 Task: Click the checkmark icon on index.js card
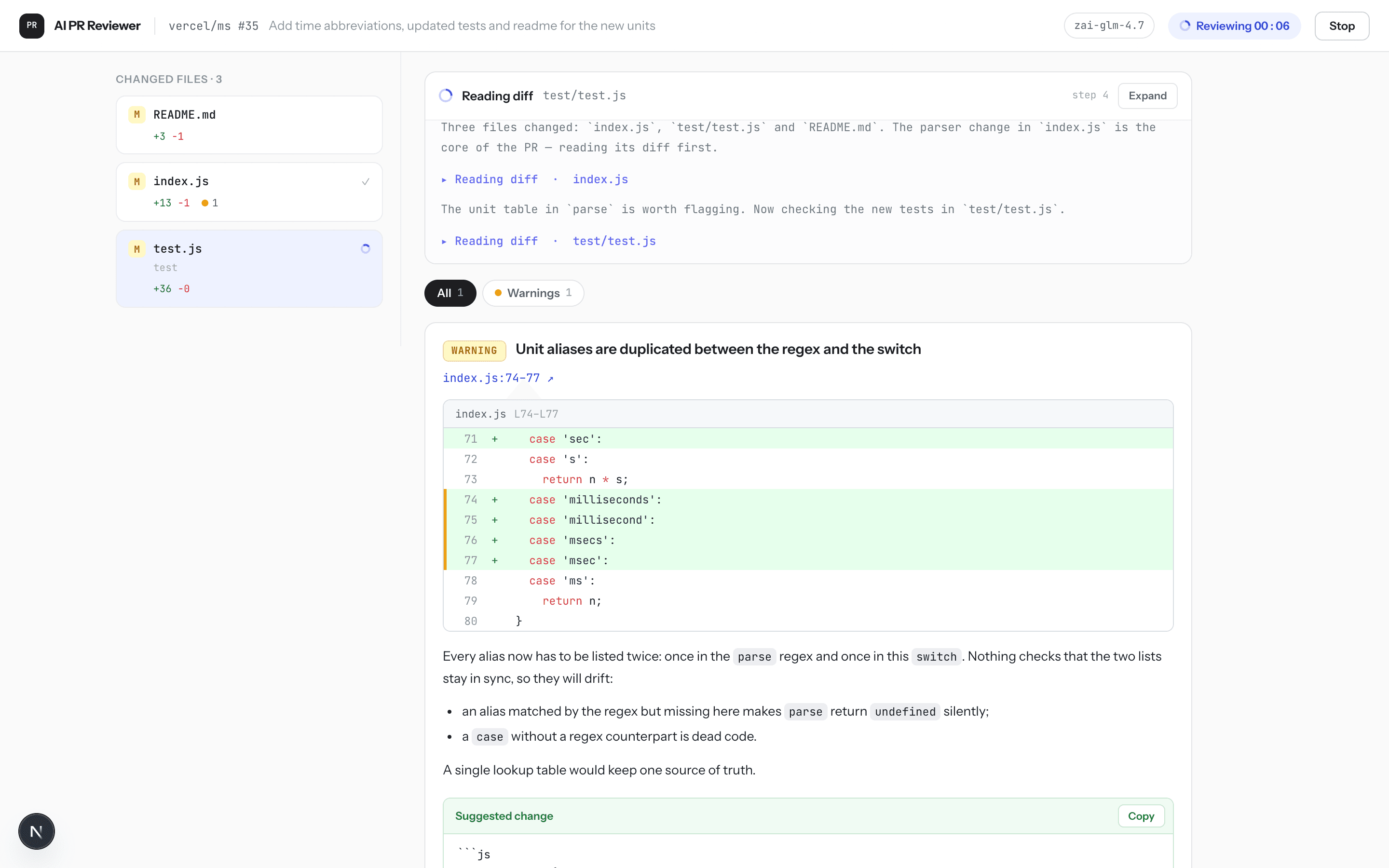pyautogui.click(x=366, y=182)
